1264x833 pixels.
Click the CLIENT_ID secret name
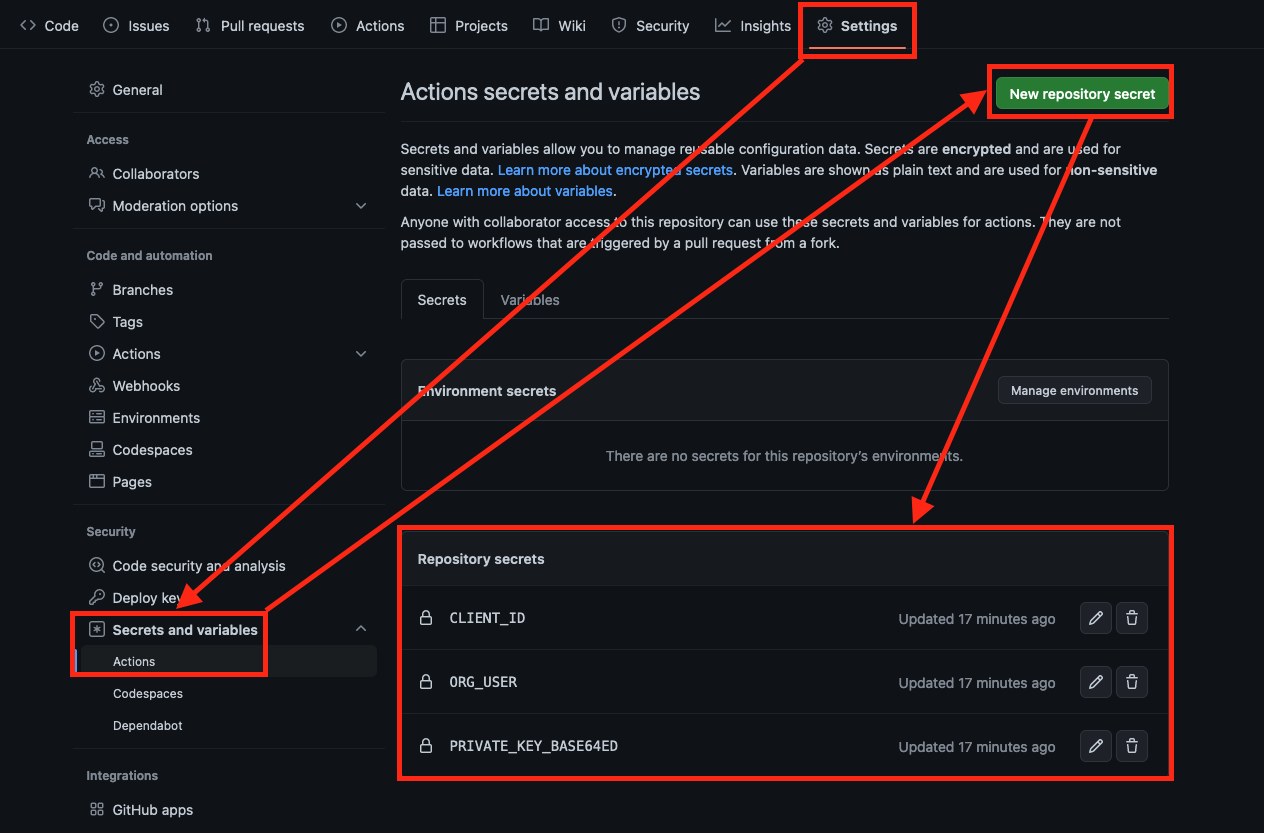[487, 618]
